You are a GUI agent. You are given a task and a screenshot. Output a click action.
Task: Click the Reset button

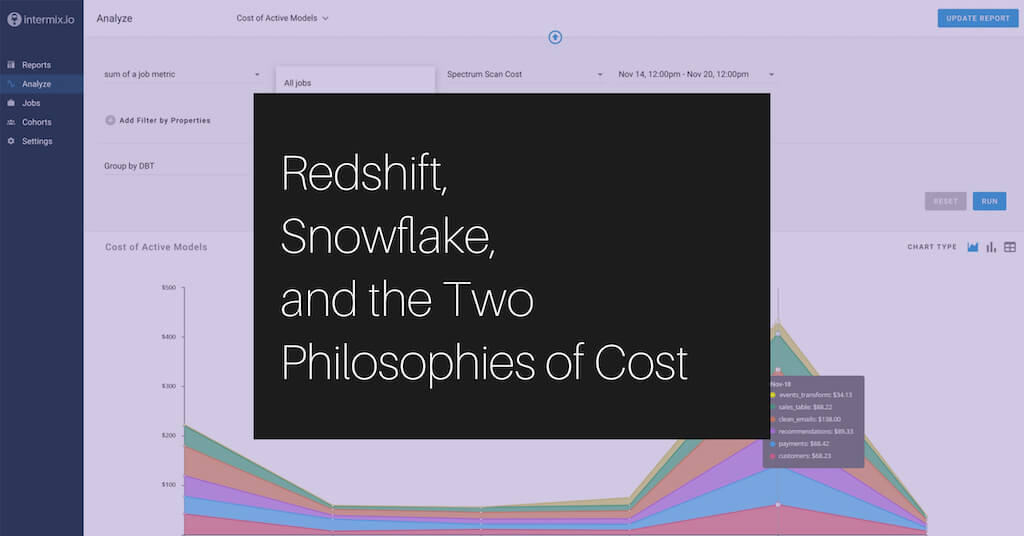pos(945,201)
